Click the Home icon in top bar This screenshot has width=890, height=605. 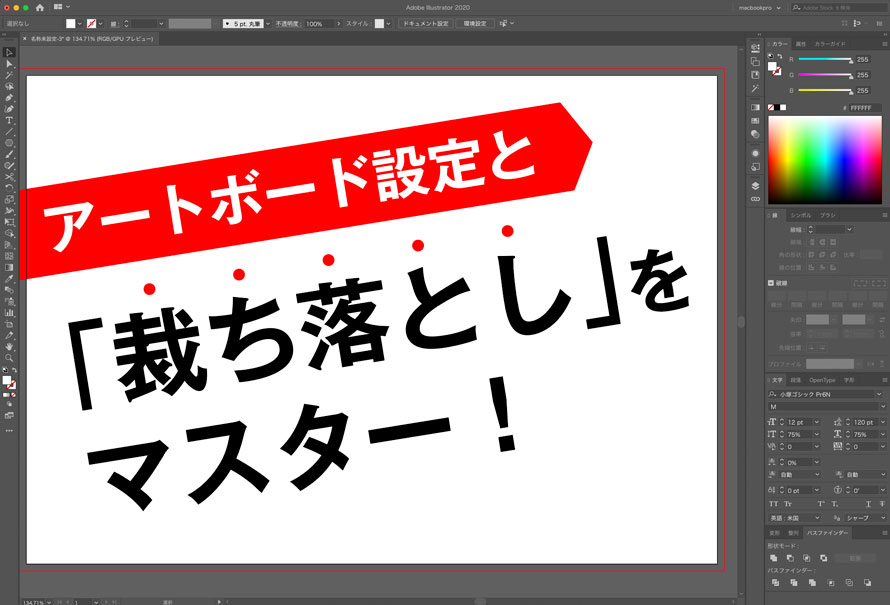click(40, 7)
